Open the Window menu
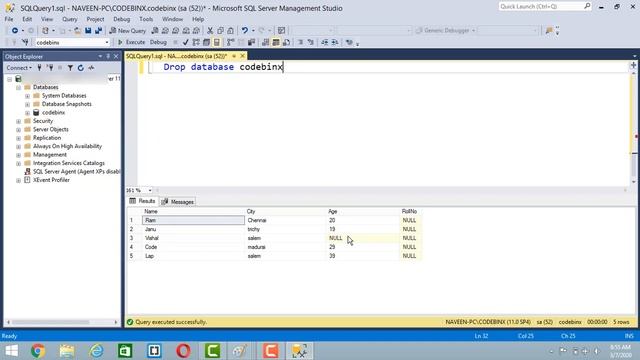 [172, 19]
